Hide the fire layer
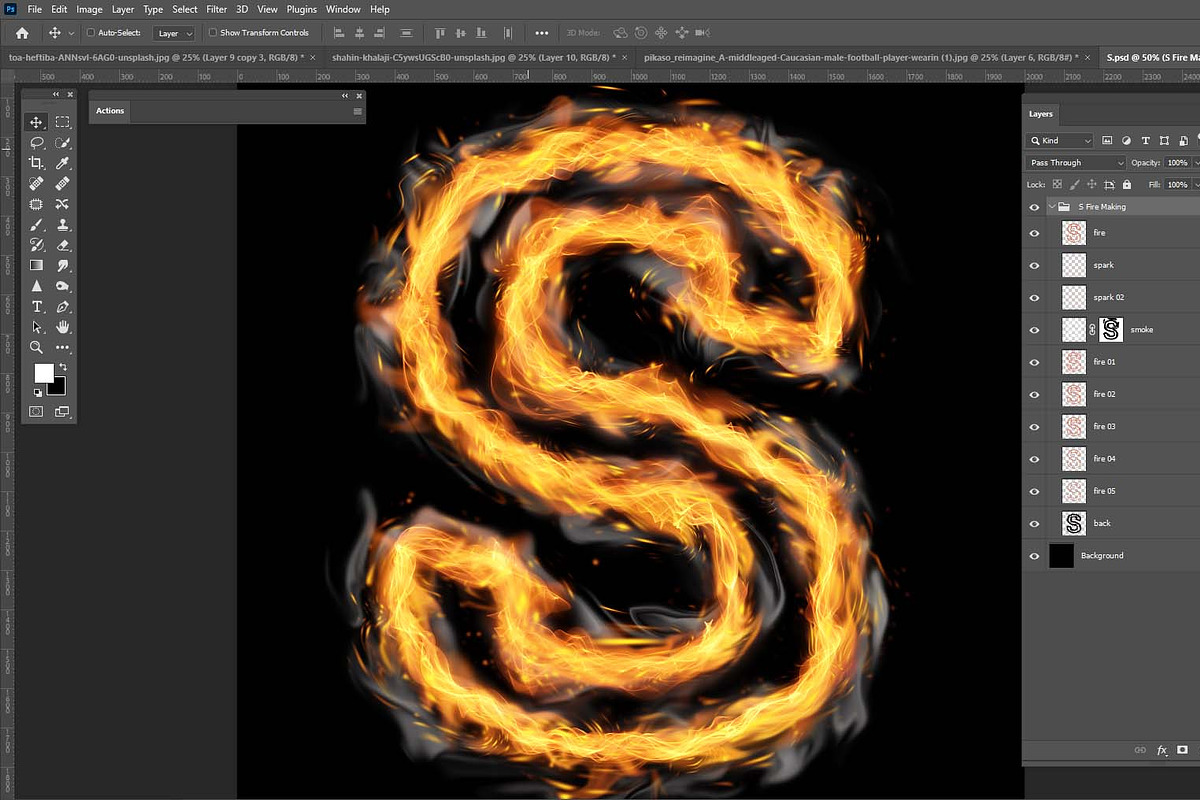Screen dimensions: 1200x800 point(1034,233)
